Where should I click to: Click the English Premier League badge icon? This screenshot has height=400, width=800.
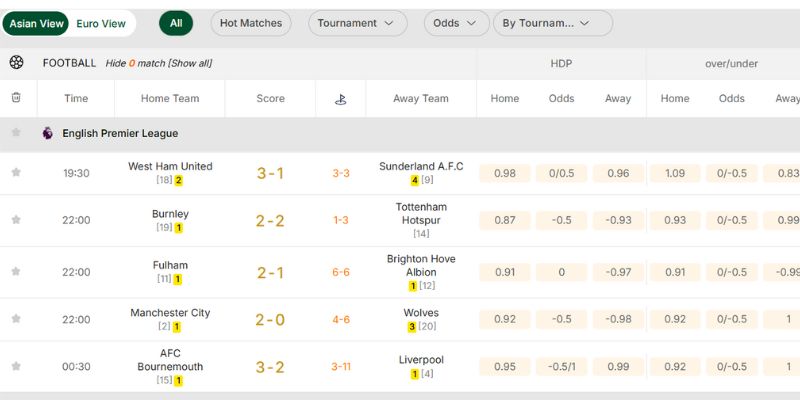pos(48,133)
